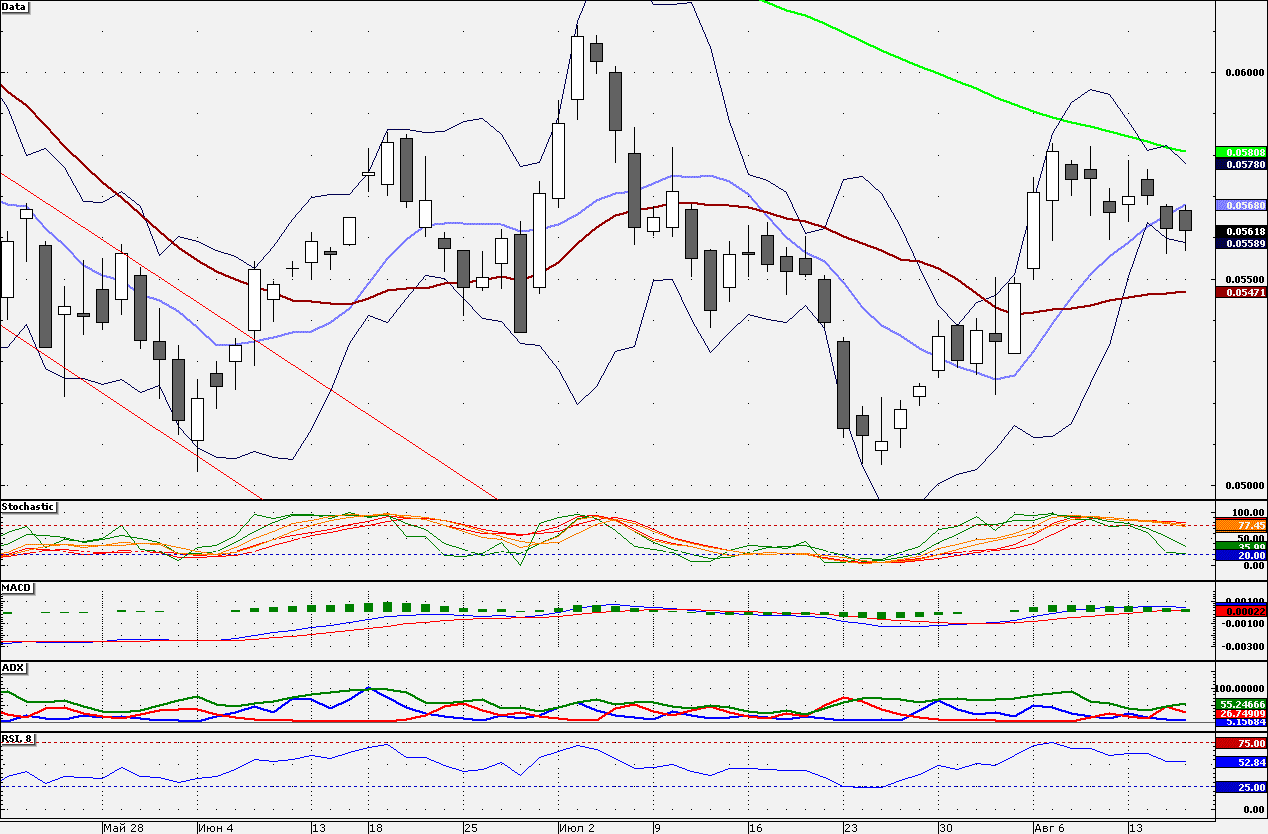This screenshot has width=1268, height=834.
Task: Select the RSI, 8 panel label
Action: point(17,739)
